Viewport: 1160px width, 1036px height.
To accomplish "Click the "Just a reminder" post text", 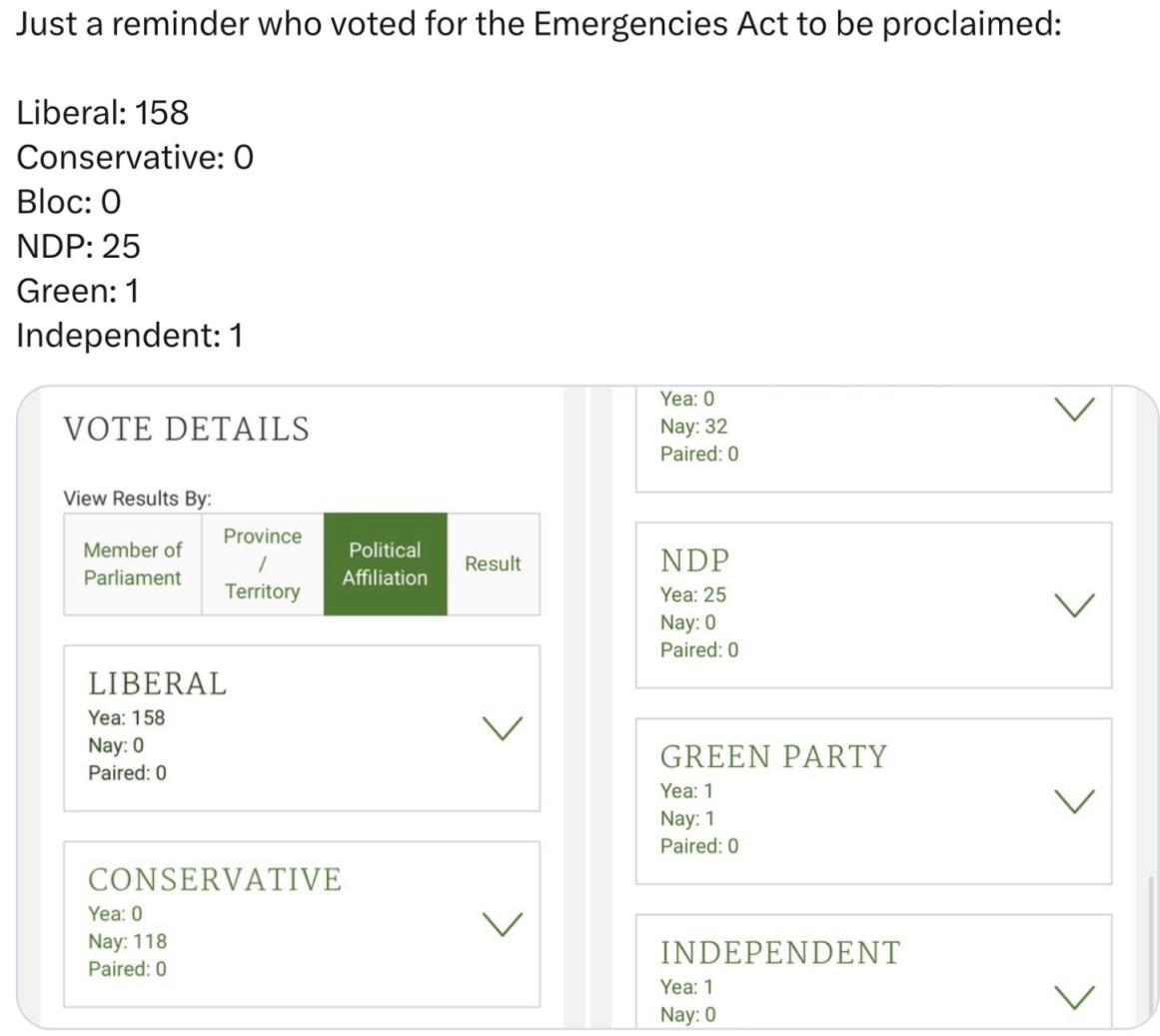I will (x=539, y=23).
